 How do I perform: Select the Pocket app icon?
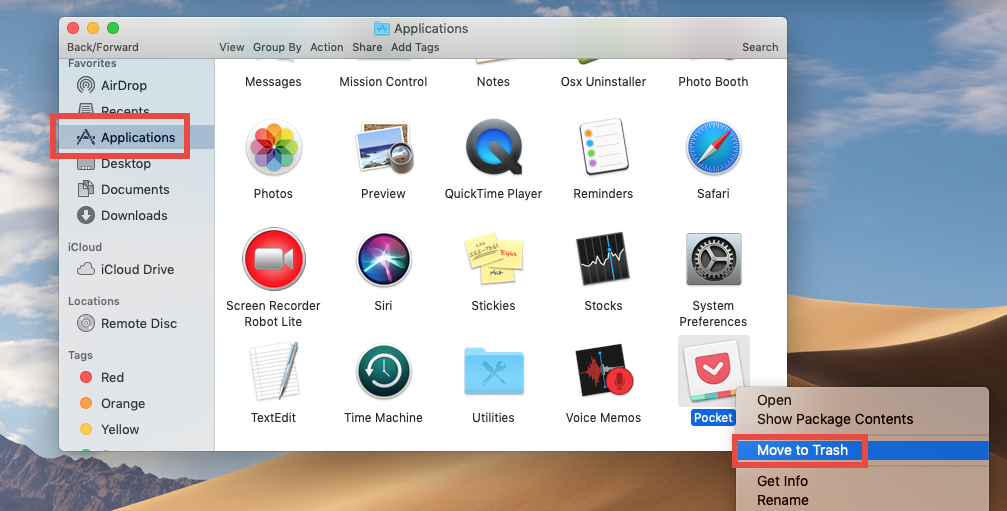[713, 372]
